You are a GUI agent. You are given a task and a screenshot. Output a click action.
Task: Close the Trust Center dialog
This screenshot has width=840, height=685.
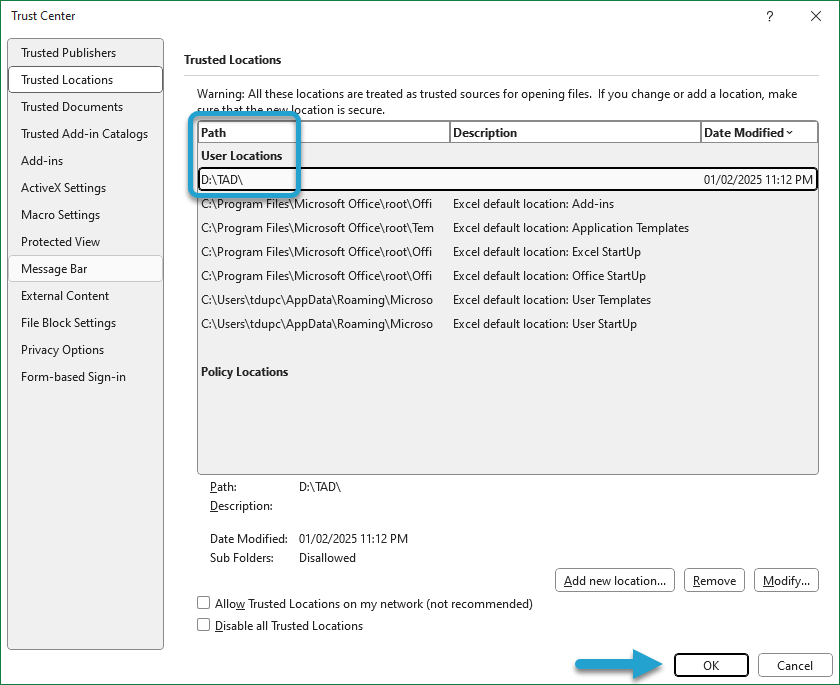pos(816,16)
